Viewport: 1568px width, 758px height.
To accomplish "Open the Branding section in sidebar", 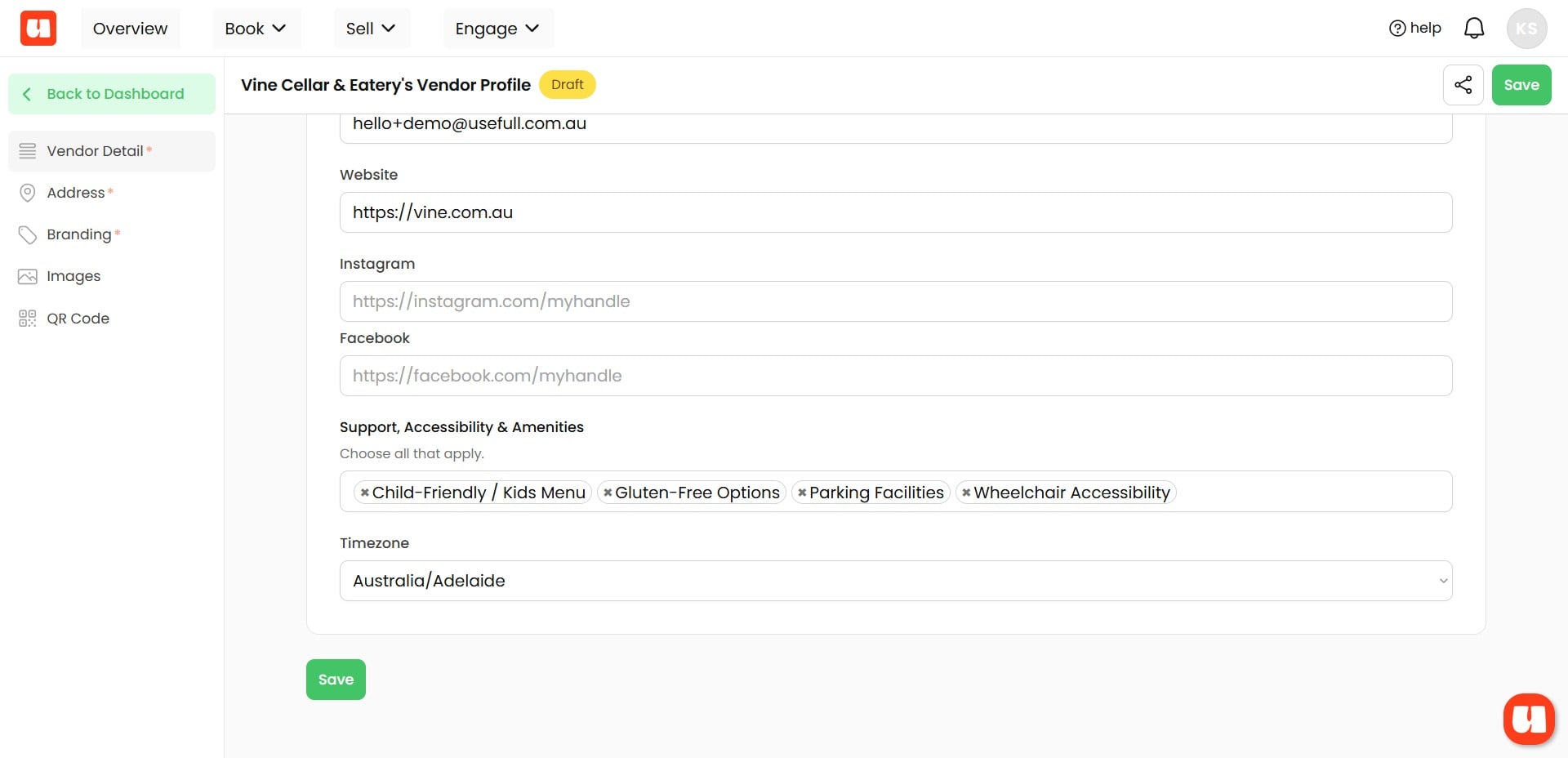I will [x=79, y=234].
